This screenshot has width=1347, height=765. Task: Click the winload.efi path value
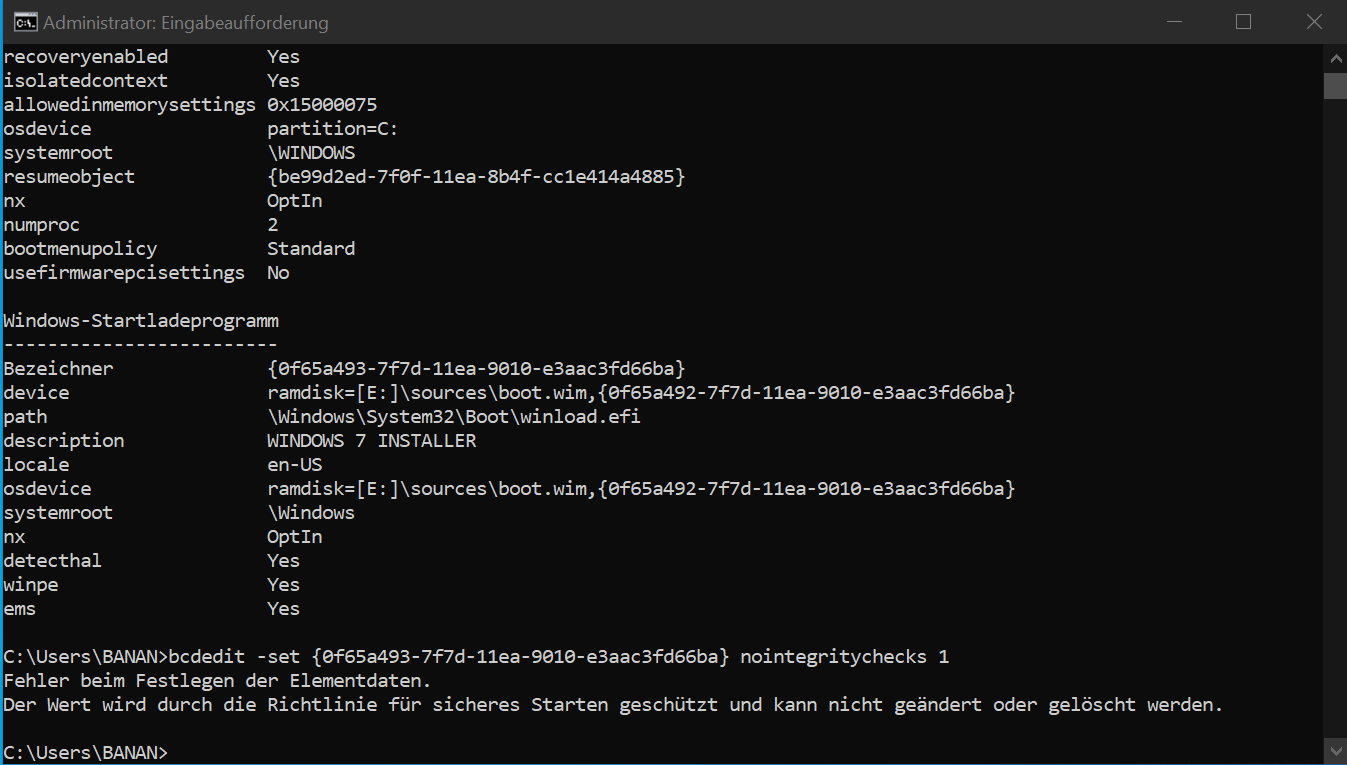click(x=453, y=417)
